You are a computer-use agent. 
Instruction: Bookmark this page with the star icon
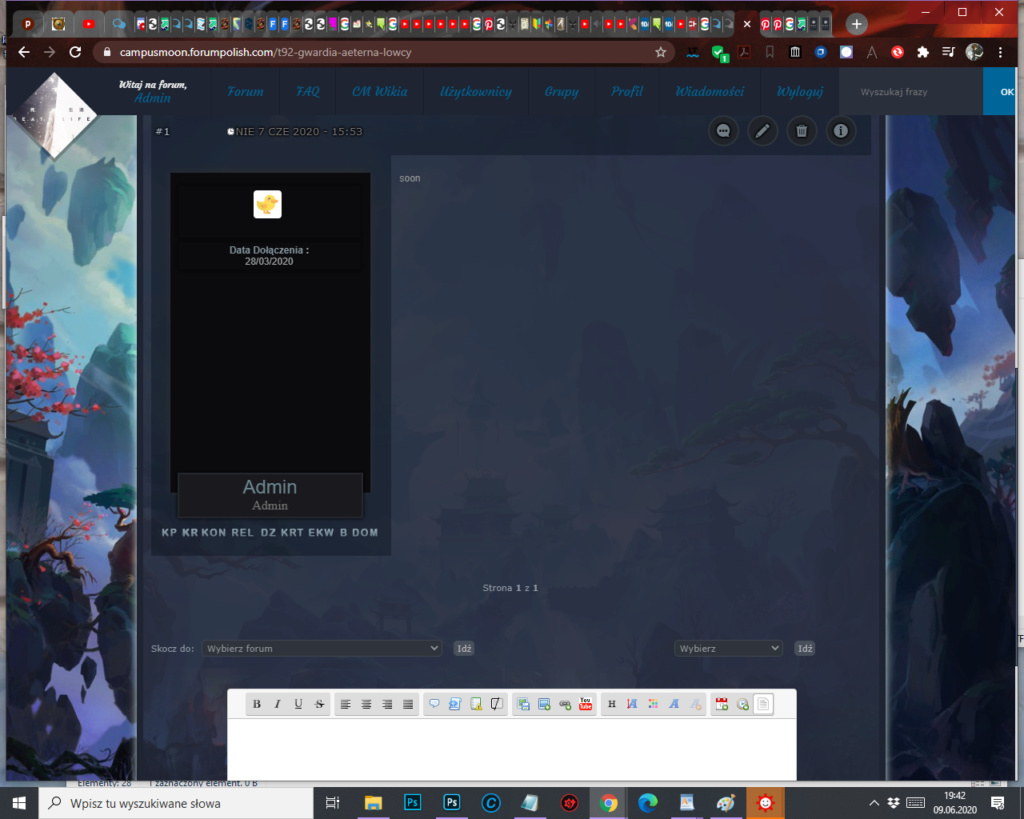(660, 52)
